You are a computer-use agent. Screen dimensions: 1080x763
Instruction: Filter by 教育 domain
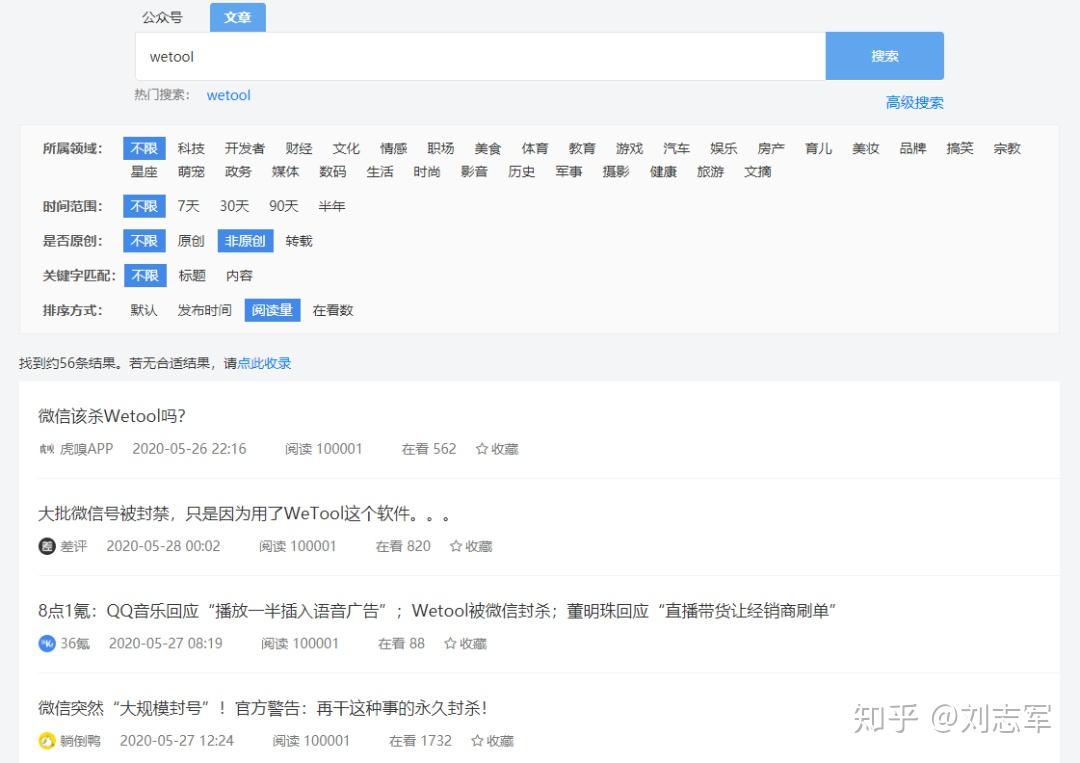(x=582, y=148)
